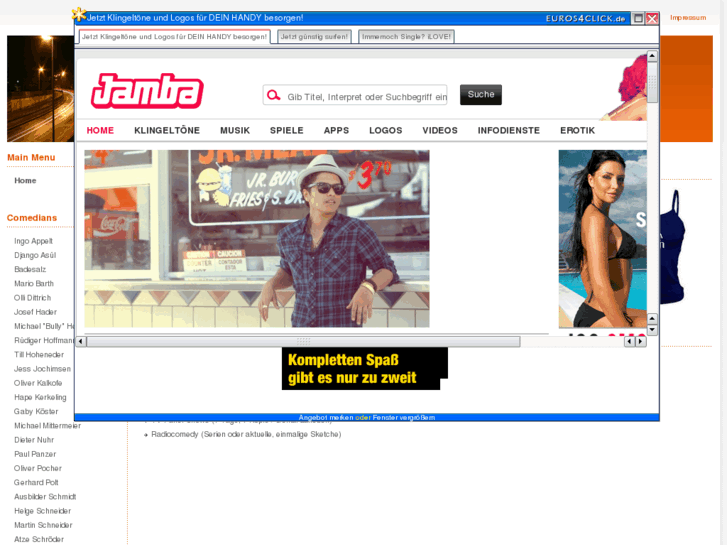Open Gerhard Polt comedian link
The height and width of the screenshot is (545, 727).
click(36, 482)
